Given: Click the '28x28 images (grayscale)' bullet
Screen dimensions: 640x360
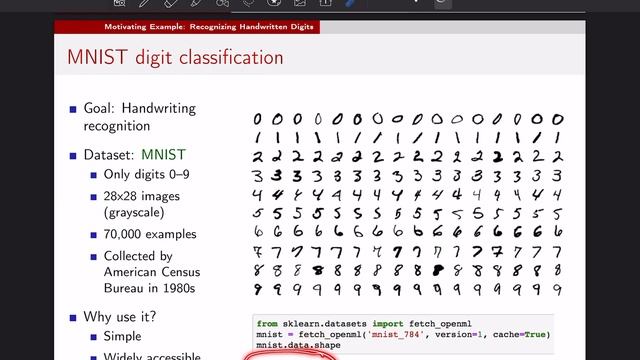Looking at the screenshot, I should pos(141,204).
